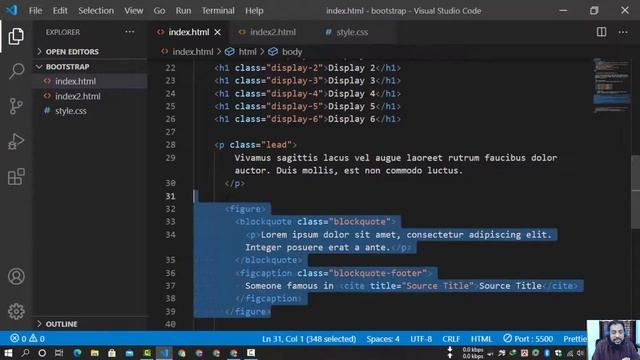This screenshot has width=640, height=360.
Task: Open index2.html in the explorer tree
Action: click(90, 96)
